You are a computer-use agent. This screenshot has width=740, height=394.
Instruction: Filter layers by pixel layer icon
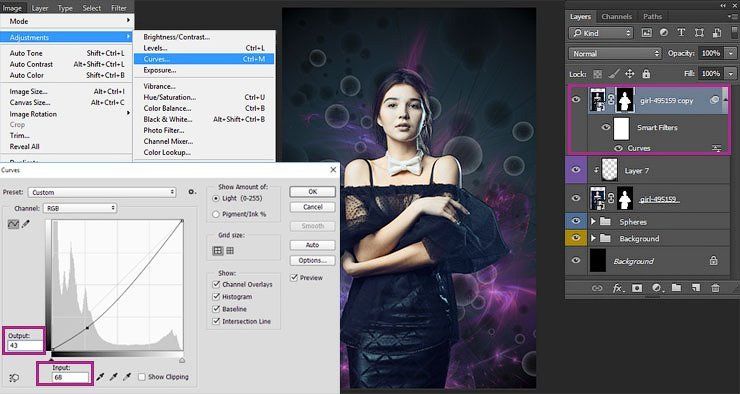click(647, 33)
